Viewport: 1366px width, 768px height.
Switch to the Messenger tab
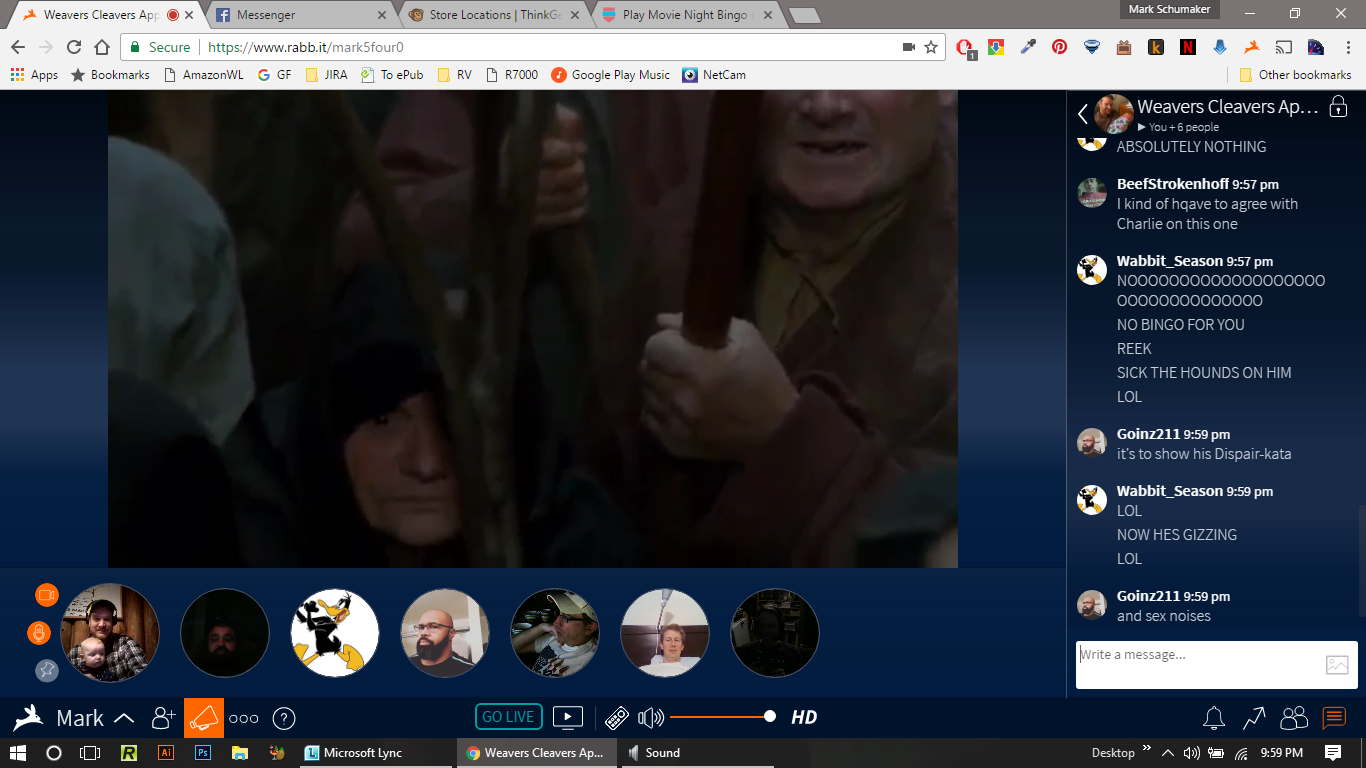coord(300,15)
